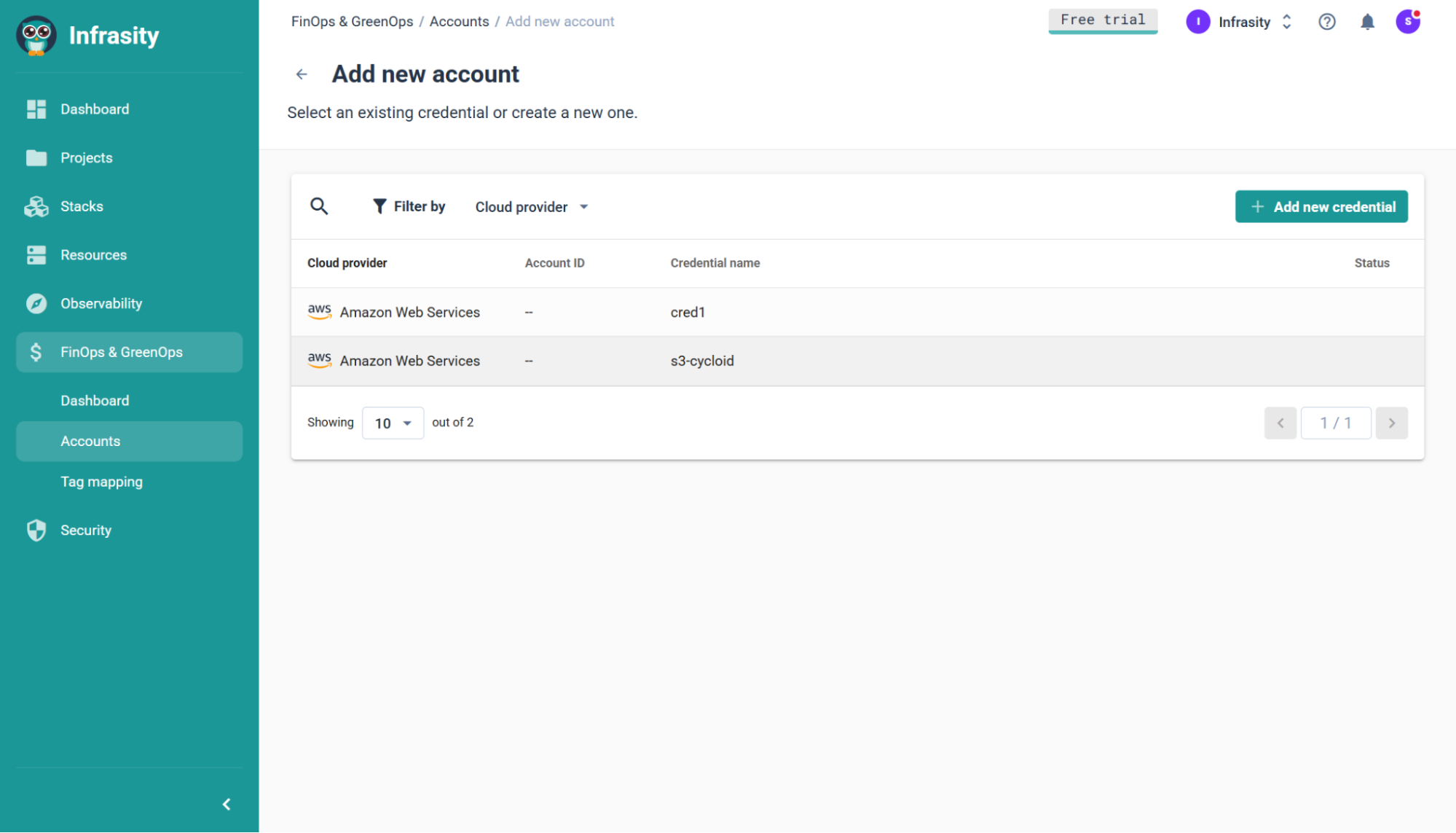Open the help question mark icon
This screenshot has width=1456, height=833.
(x=1326, y=22)
